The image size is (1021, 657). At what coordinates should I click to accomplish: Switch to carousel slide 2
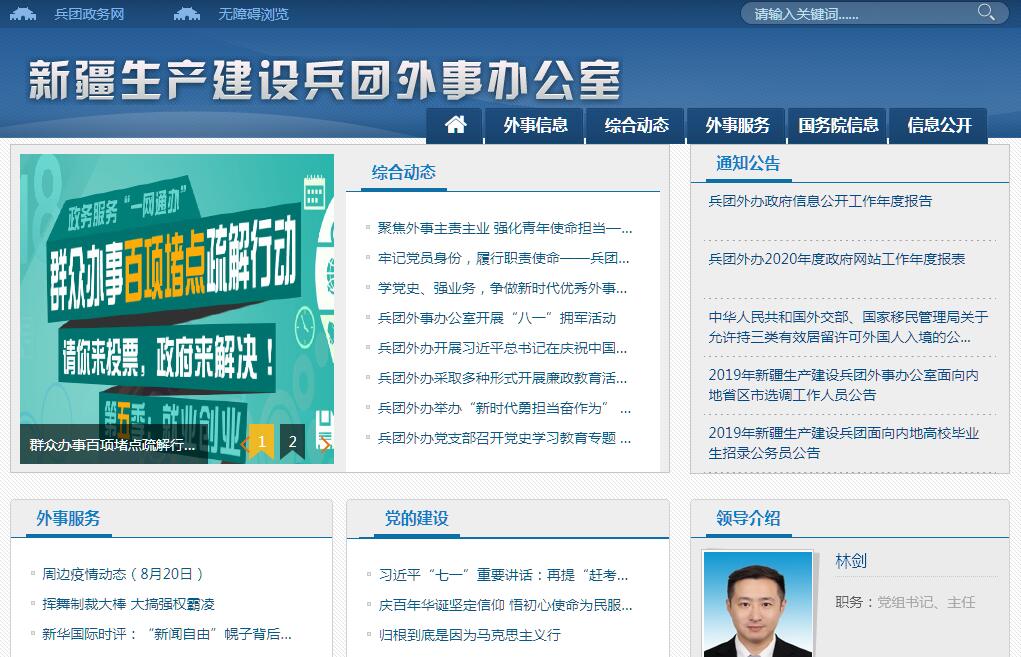pyautogui.click(x=292, y=441)
